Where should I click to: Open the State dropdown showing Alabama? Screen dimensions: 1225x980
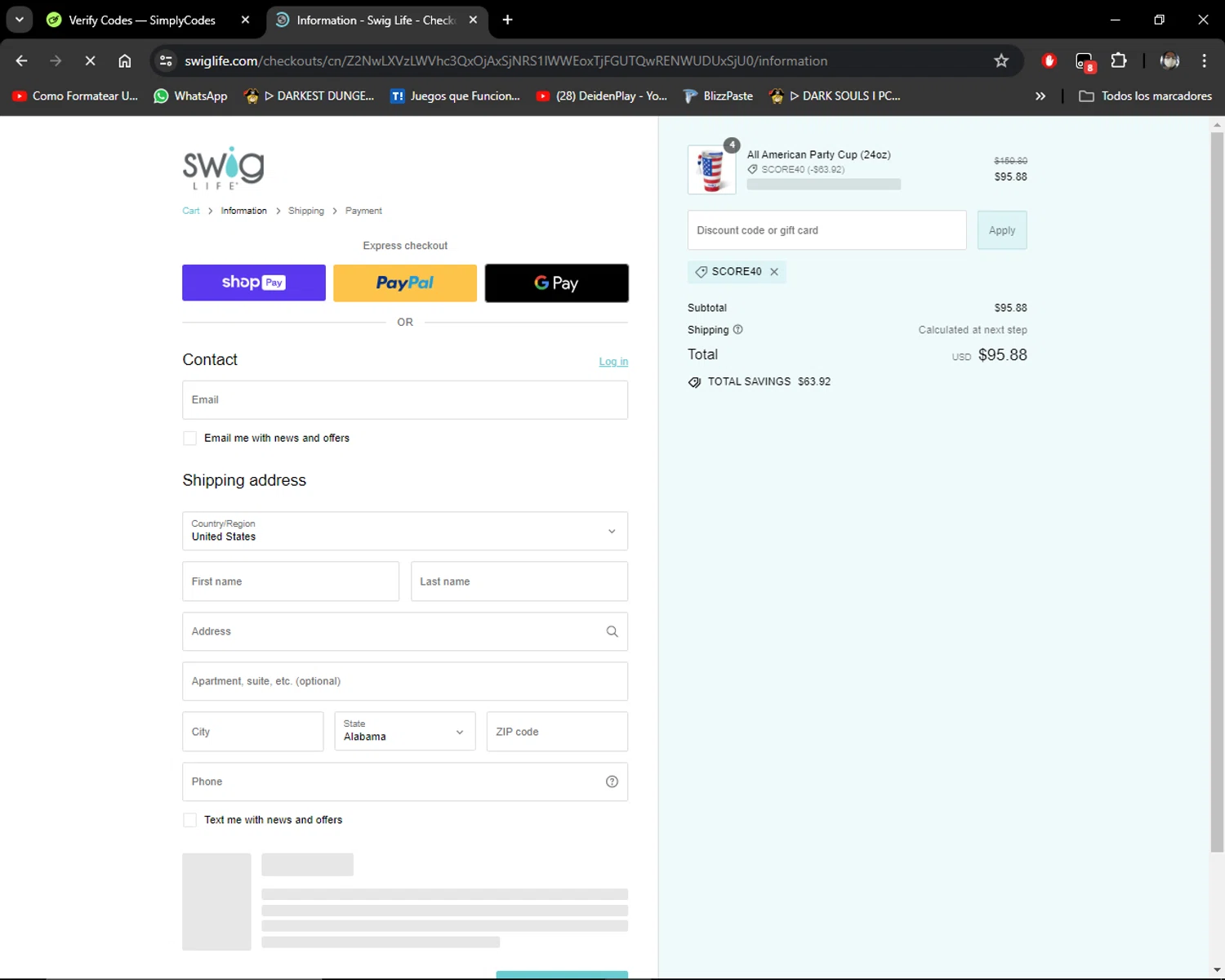tap(405, 732)
